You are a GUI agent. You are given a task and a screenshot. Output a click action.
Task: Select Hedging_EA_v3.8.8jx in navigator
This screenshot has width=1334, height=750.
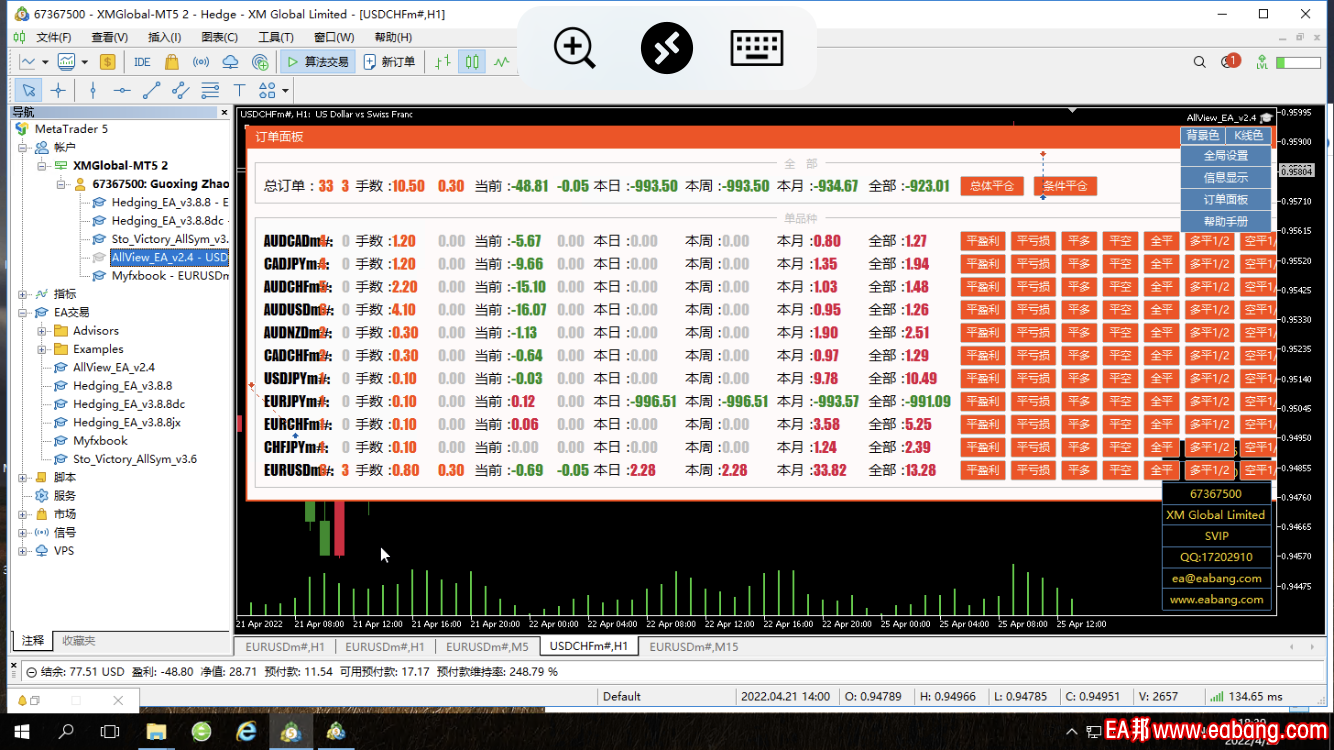126,422
